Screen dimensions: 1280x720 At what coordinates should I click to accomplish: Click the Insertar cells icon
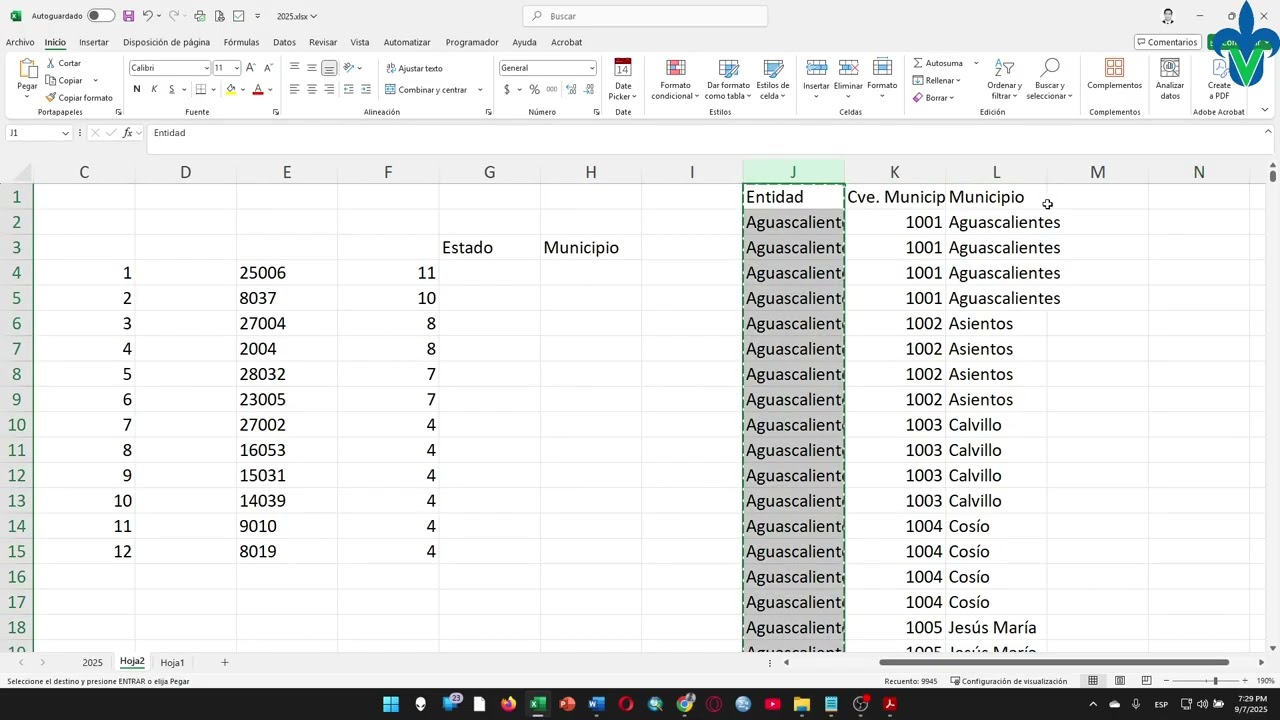click(x=816, y=68)
